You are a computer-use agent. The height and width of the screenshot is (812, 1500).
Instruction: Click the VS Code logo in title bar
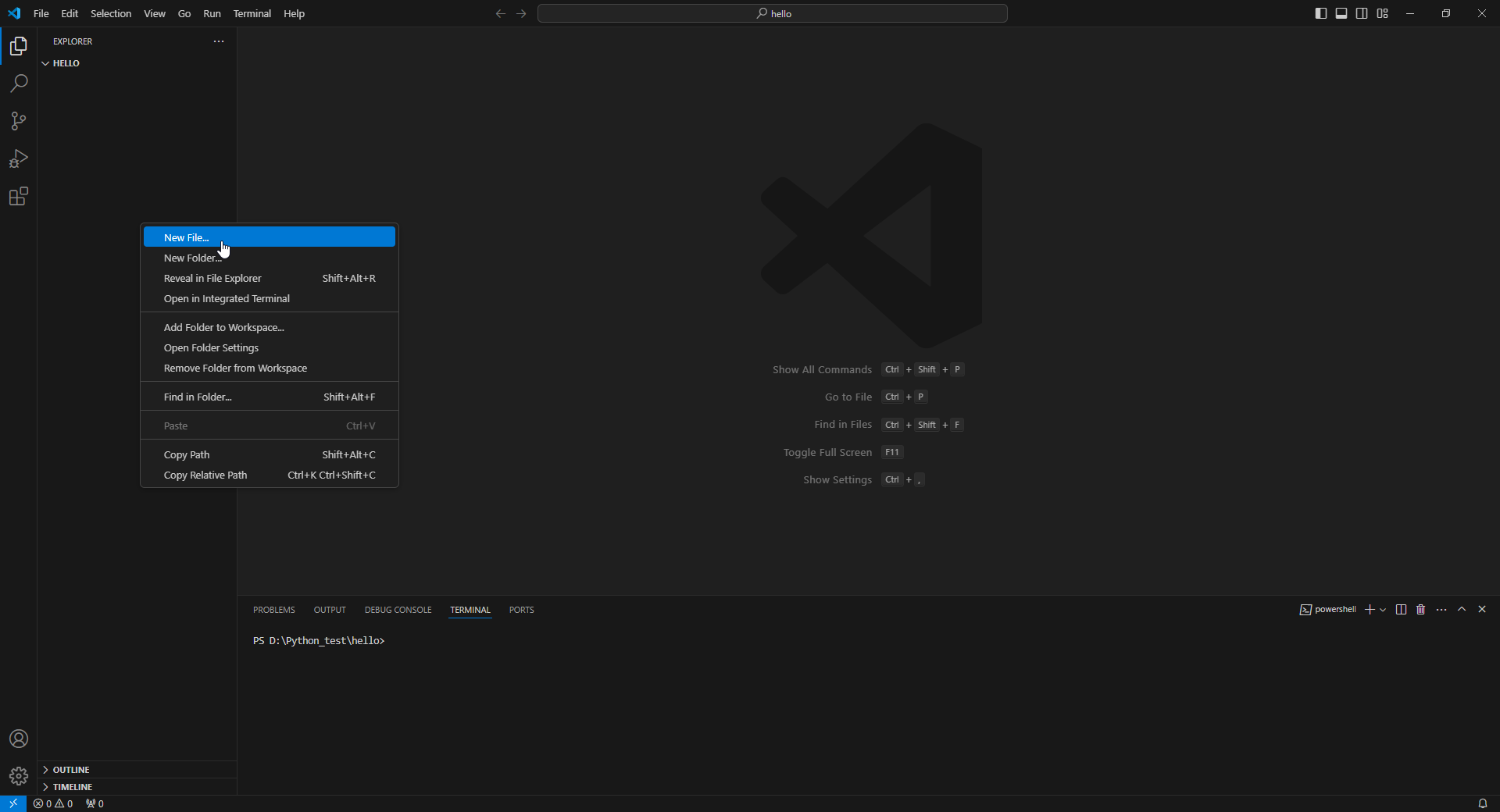[x=14, y=13]
